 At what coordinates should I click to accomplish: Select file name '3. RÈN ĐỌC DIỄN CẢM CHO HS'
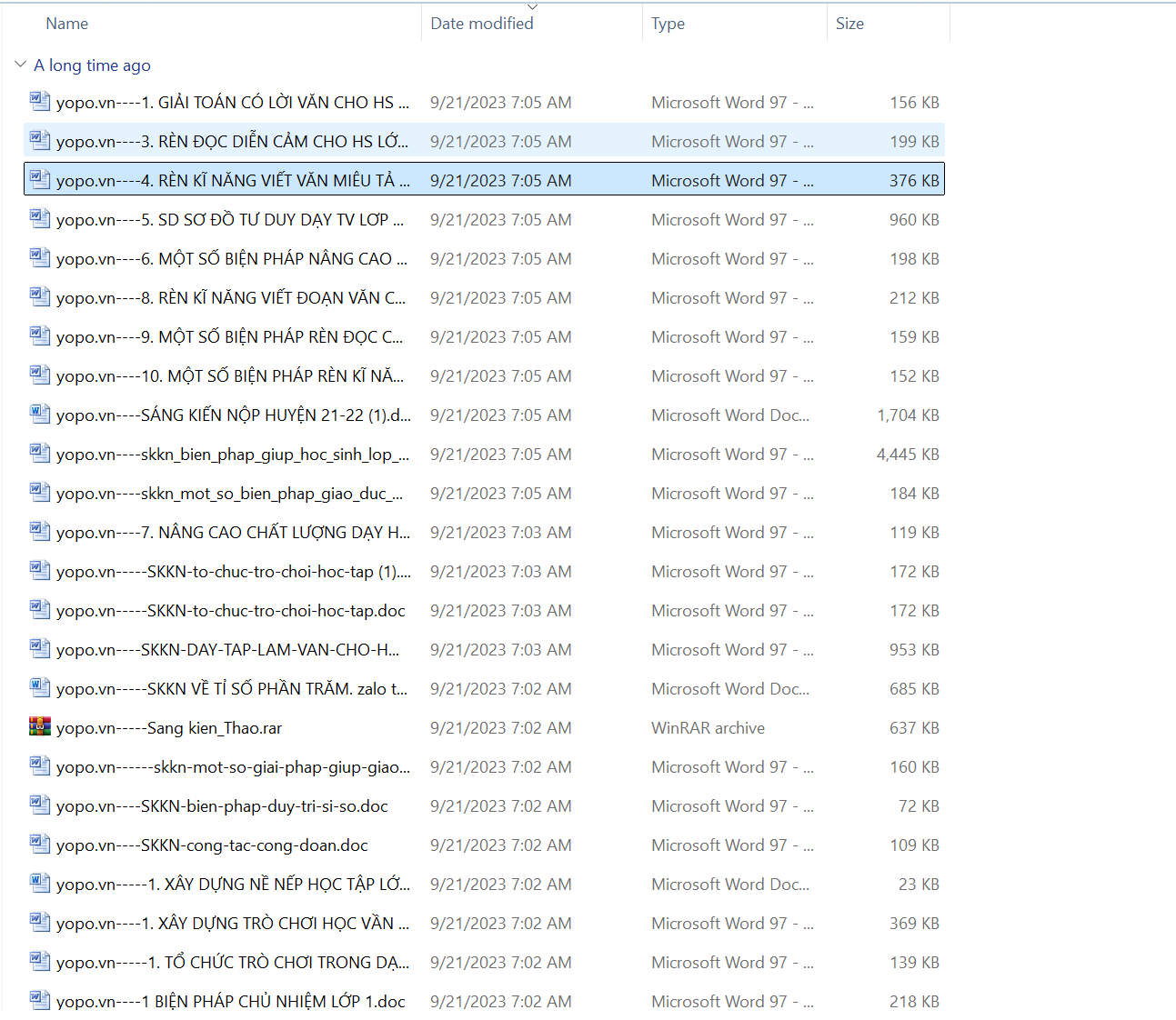pos(232,142)
